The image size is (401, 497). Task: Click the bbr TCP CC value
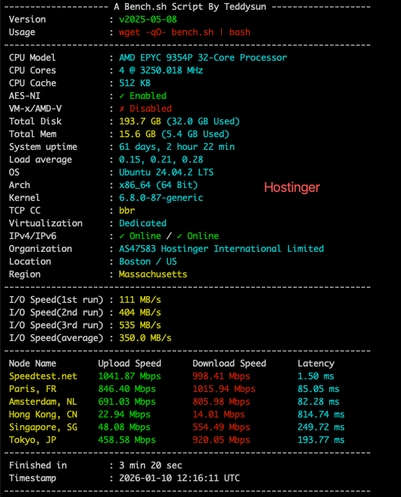pos(127,211)
